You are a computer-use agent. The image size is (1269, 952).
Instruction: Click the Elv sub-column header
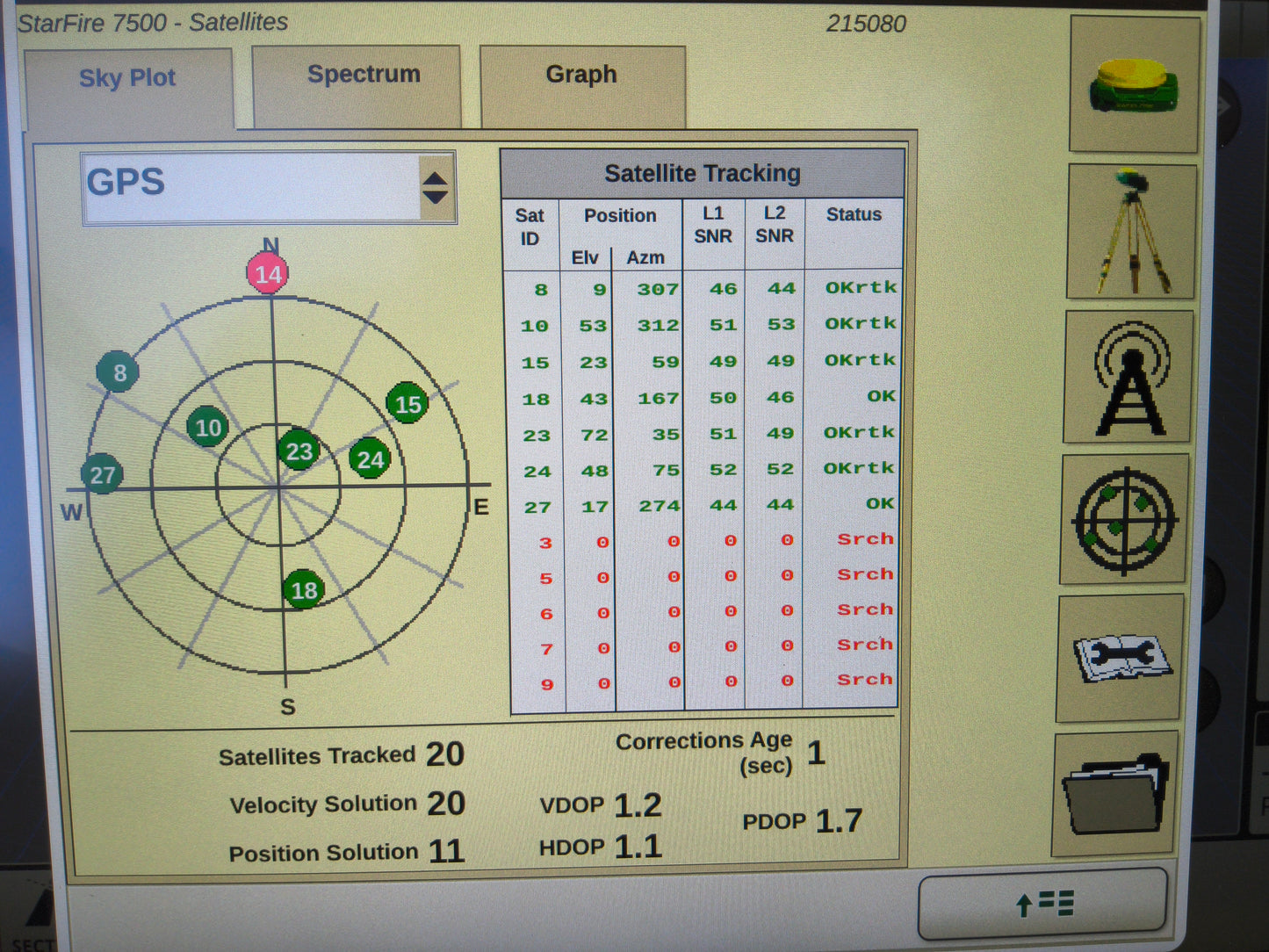click(585, 258)
